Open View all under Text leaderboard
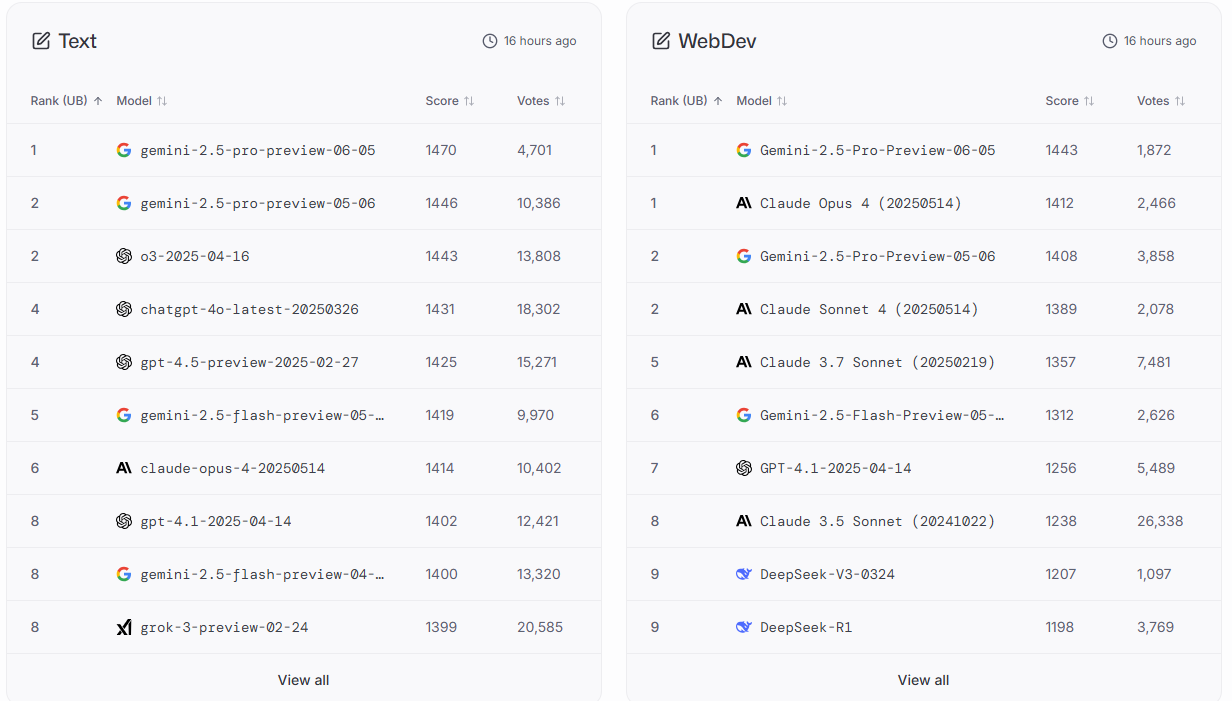The image size is (1232, 701). pyautogui.click(x=303, y=680)
